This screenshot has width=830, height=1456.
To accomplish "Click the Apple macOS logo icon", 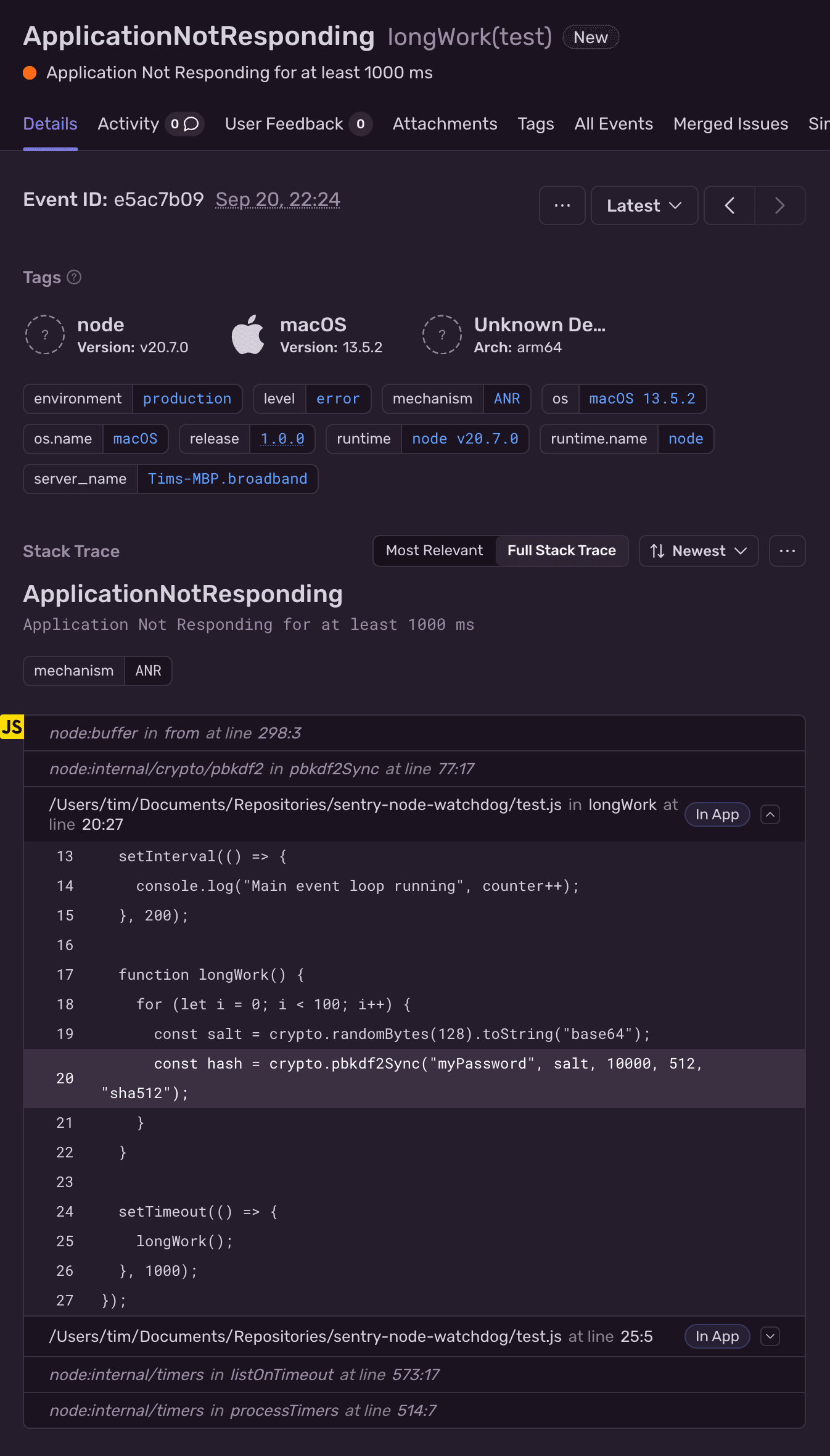I will [248, 335].
